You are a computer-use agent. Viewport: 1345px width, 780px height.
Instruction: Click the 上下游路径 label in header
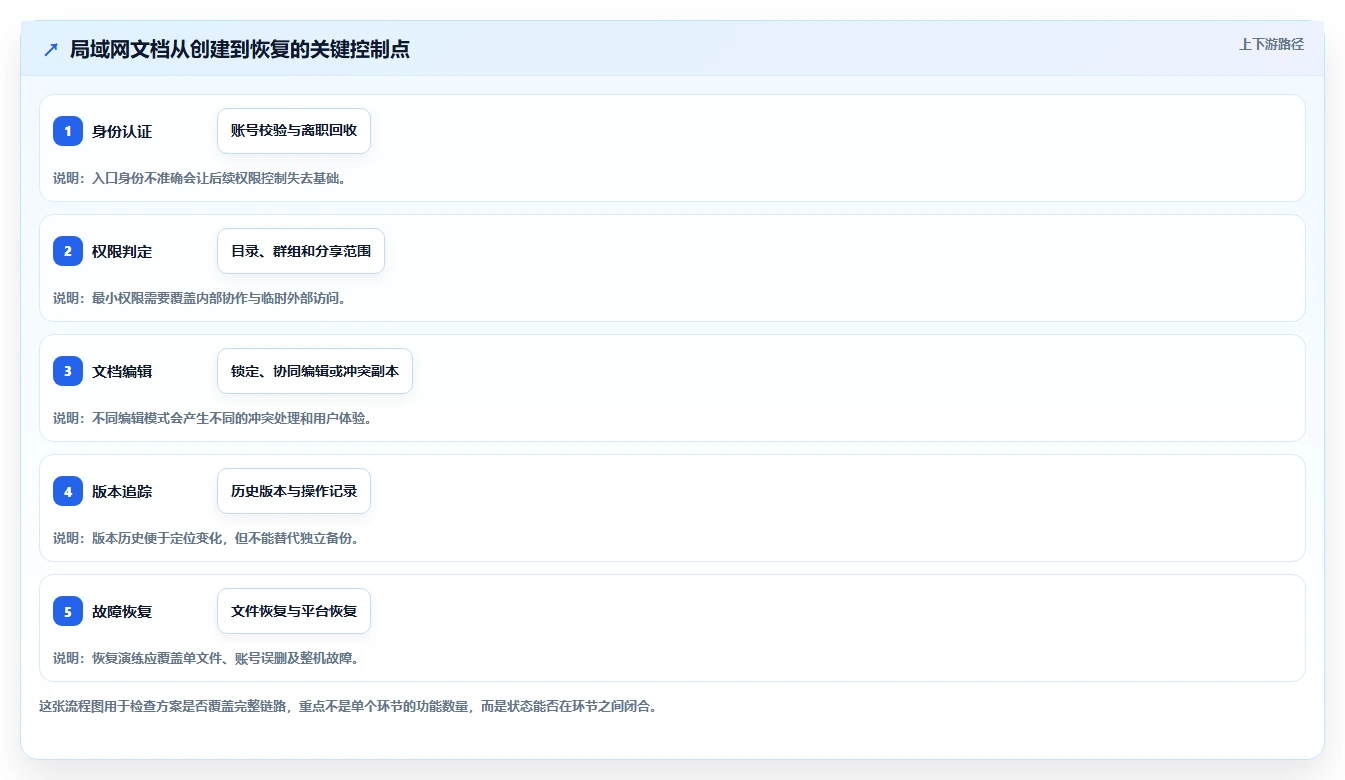tap(1271, 44)
